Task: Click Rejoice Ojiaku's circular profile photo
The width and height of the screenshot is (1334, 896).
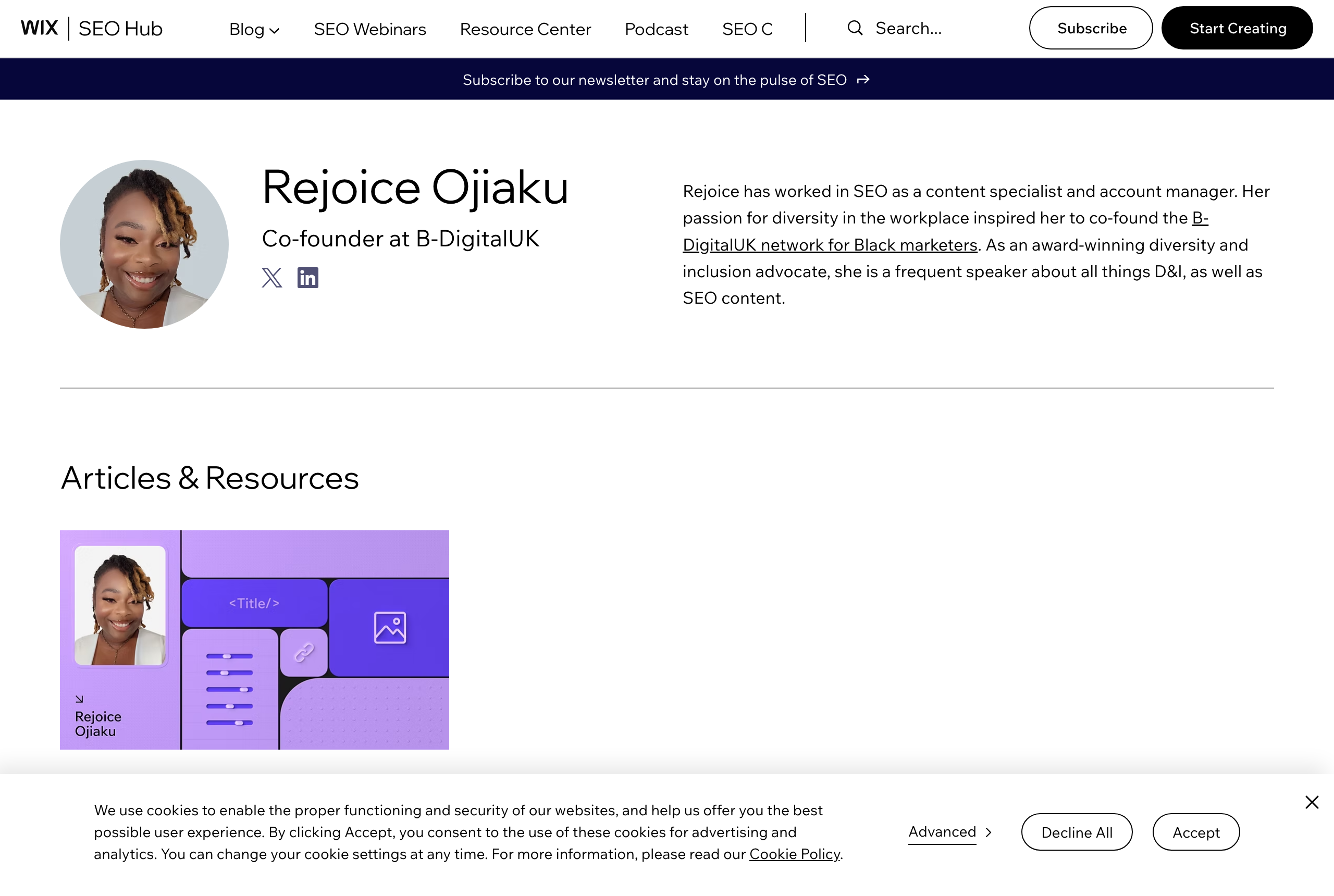Action: coord(144,244)
